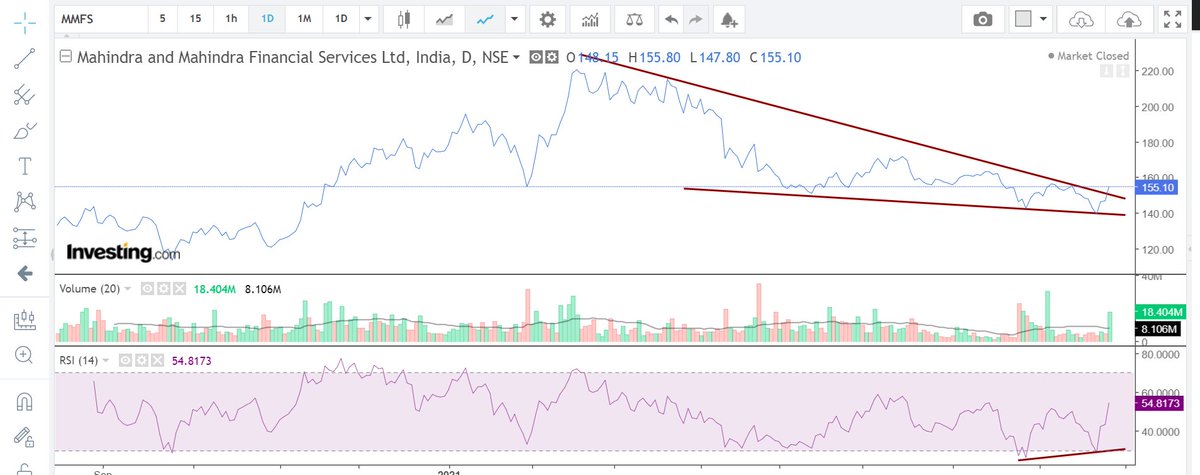1200x475 pixels.
Task: Click the 8.106M volume average scale label
Action: pyautogui.click(x=1159, y=329)
